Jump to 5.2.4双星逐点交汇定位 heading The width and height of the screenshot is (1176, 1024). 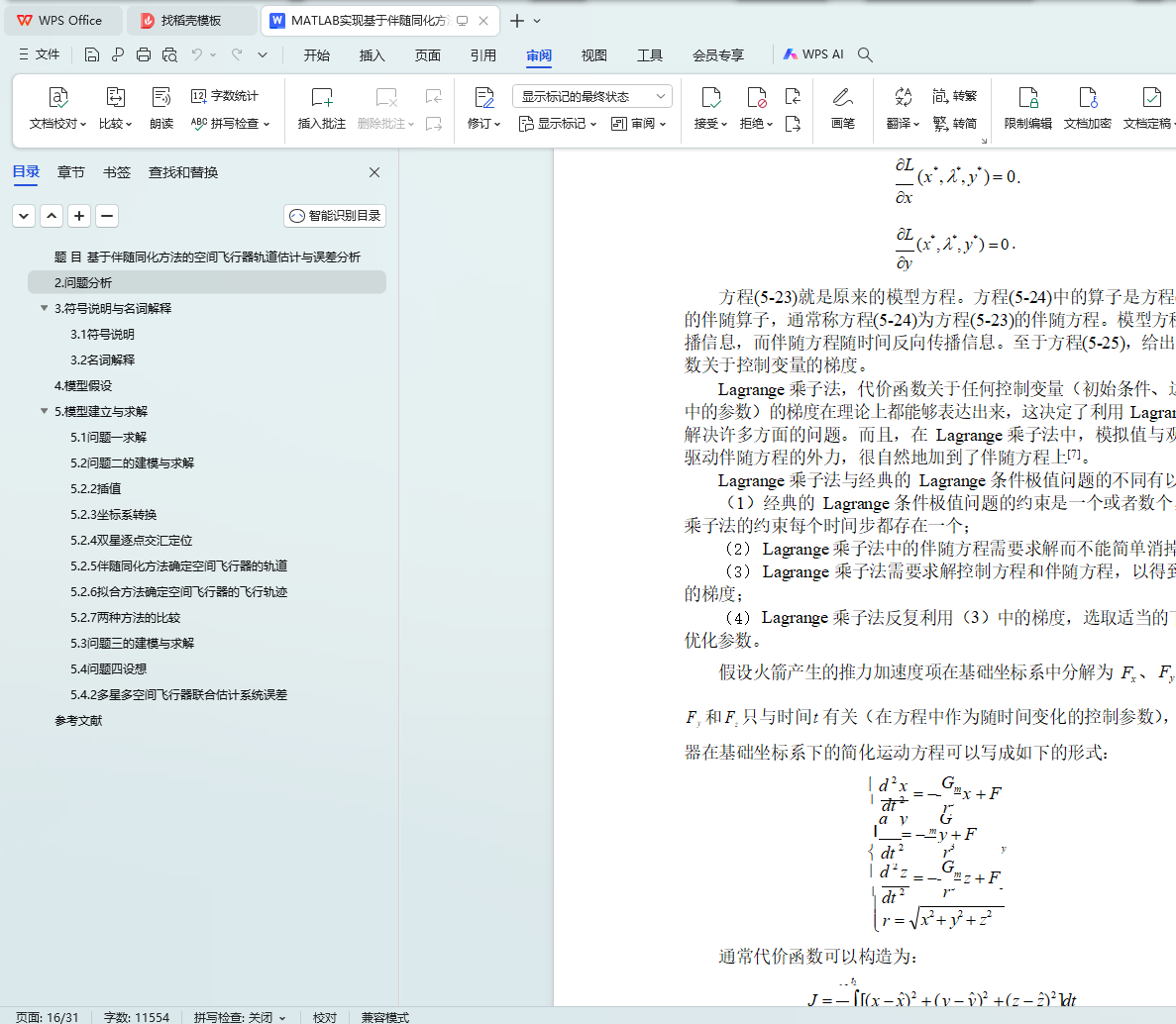(131, 541)
